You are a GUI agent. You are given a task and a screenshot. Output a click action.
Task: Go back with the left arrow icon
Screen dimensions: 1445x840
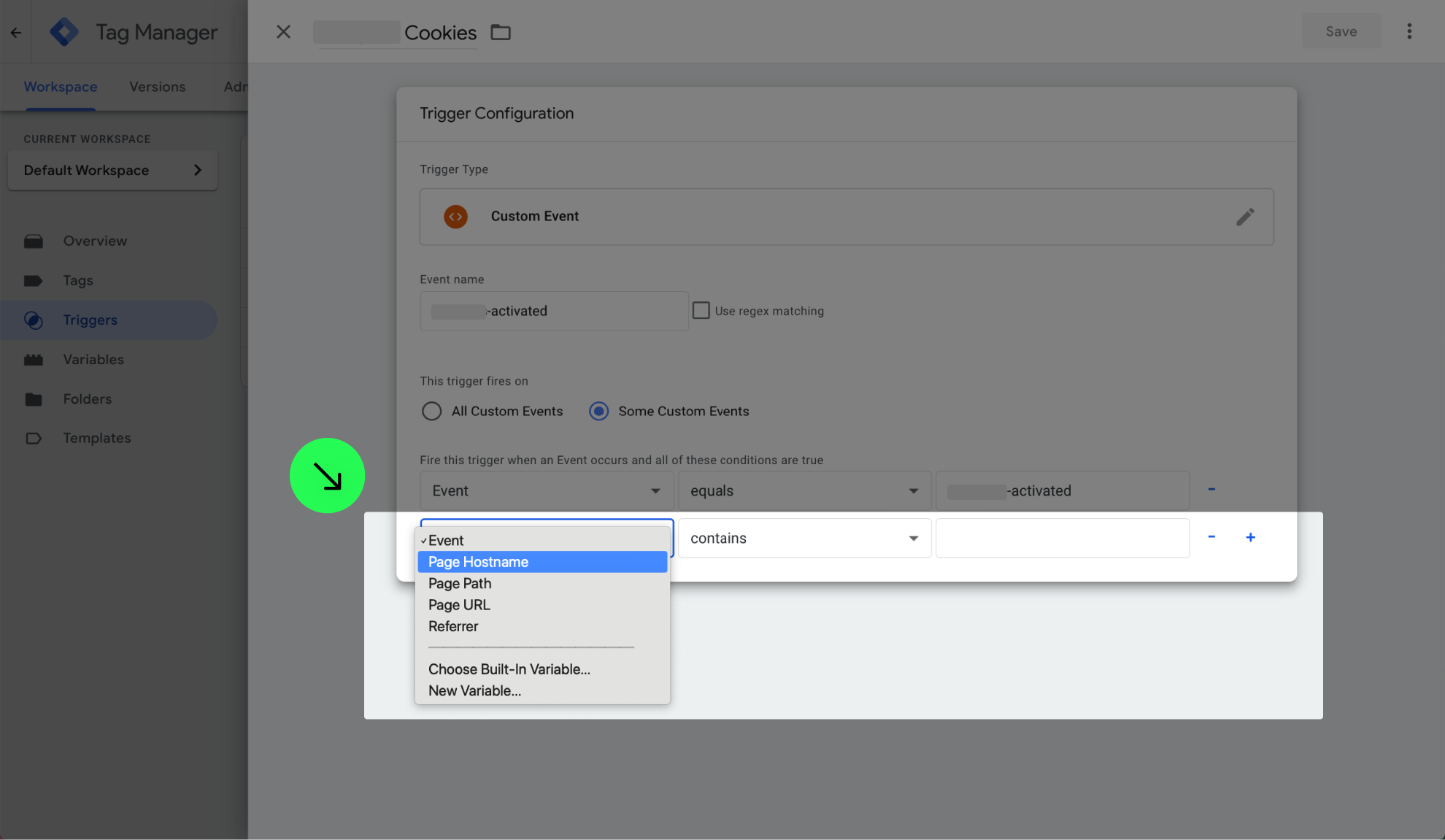tap(16, 32)
